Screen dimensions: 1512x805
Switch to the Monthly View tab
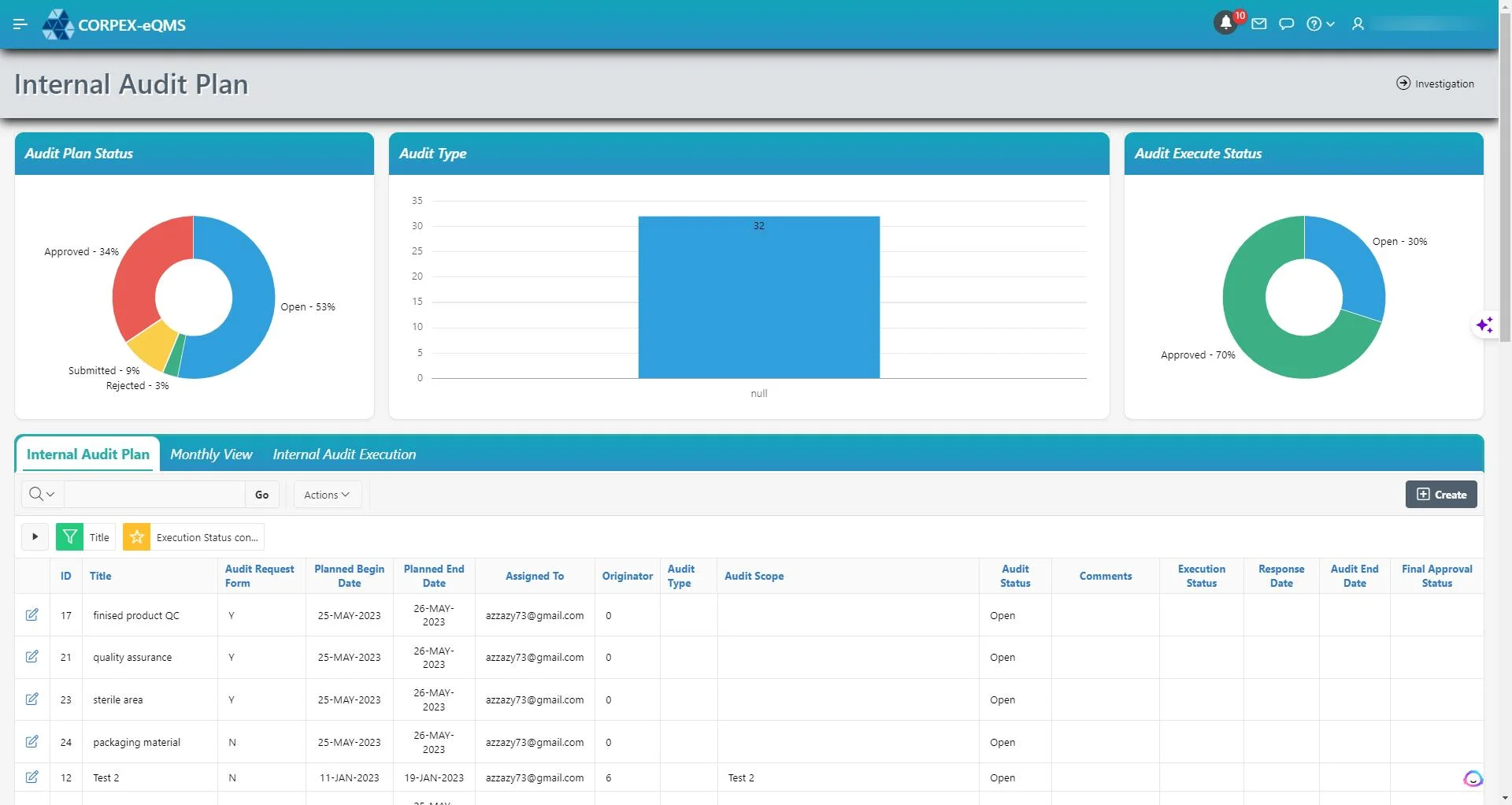[211, 454]
